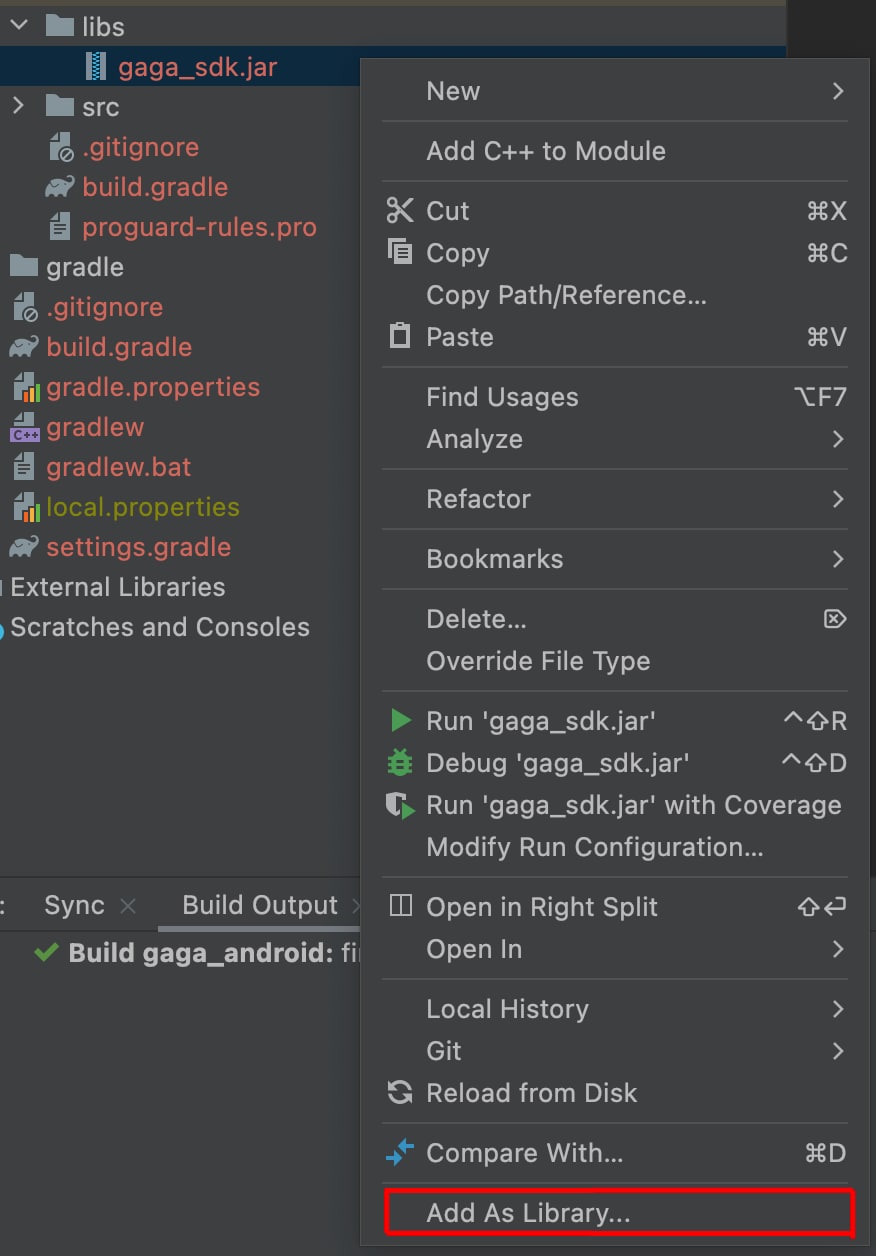876x1256 pixels.
Task: Select the local.properties file
Action: pyautogui.click(x=142, y=507)
